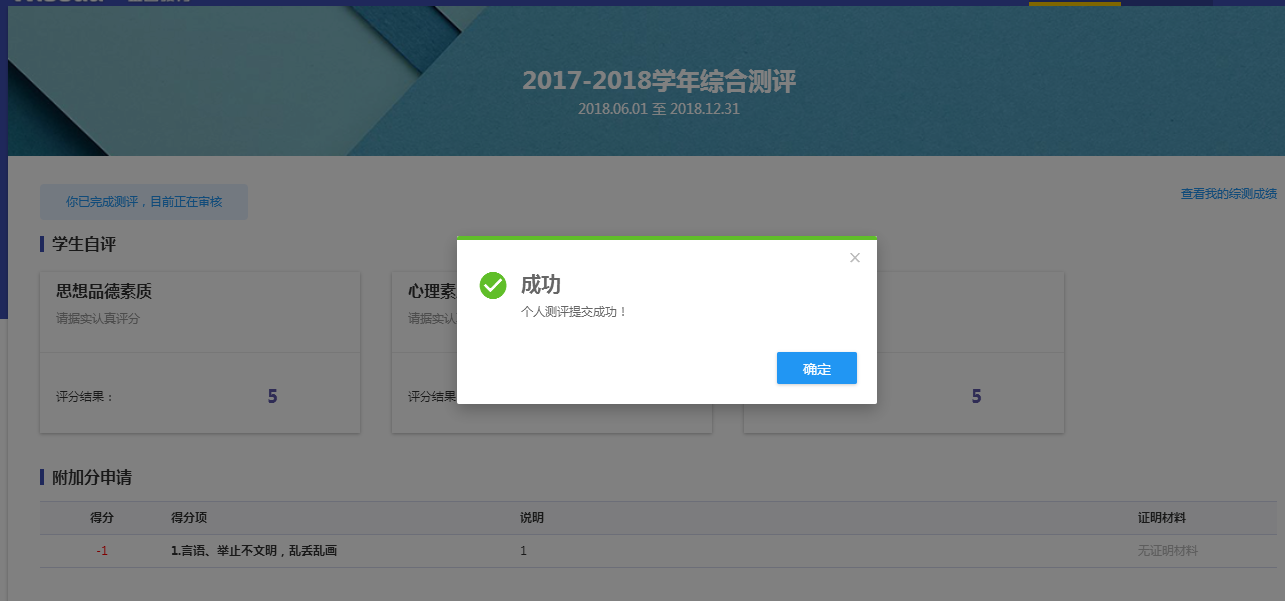Click the 2017-2018学年综合测评 banner title
The image size is (1285, 601).
click(x=659, y=82)
